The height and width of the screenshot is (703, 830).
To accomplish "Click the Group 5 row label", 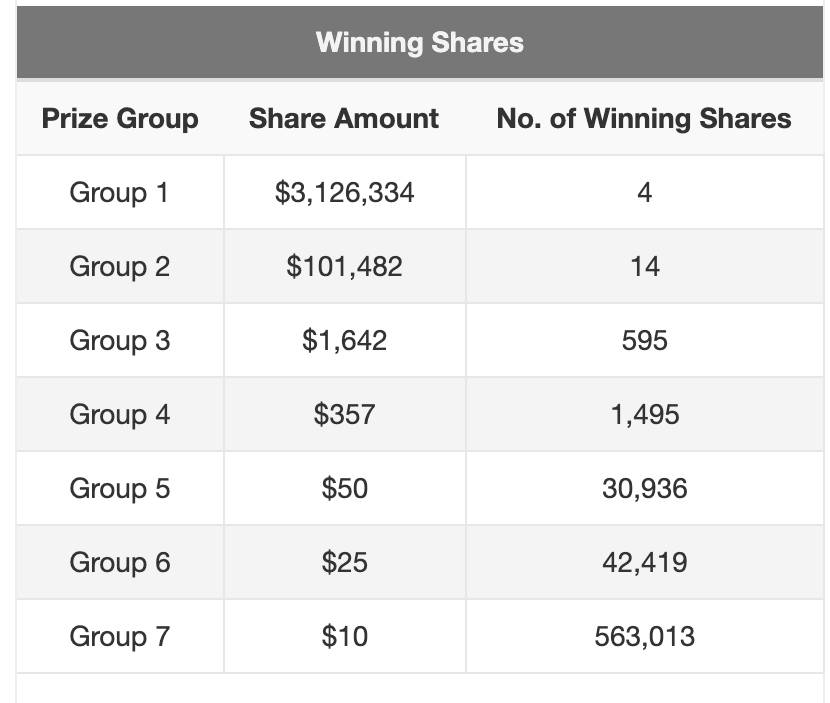I will (x=120, y=488).
